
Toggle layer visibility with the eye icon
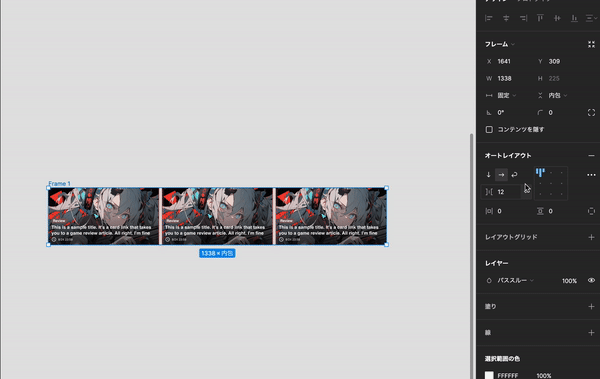point(591,281)
